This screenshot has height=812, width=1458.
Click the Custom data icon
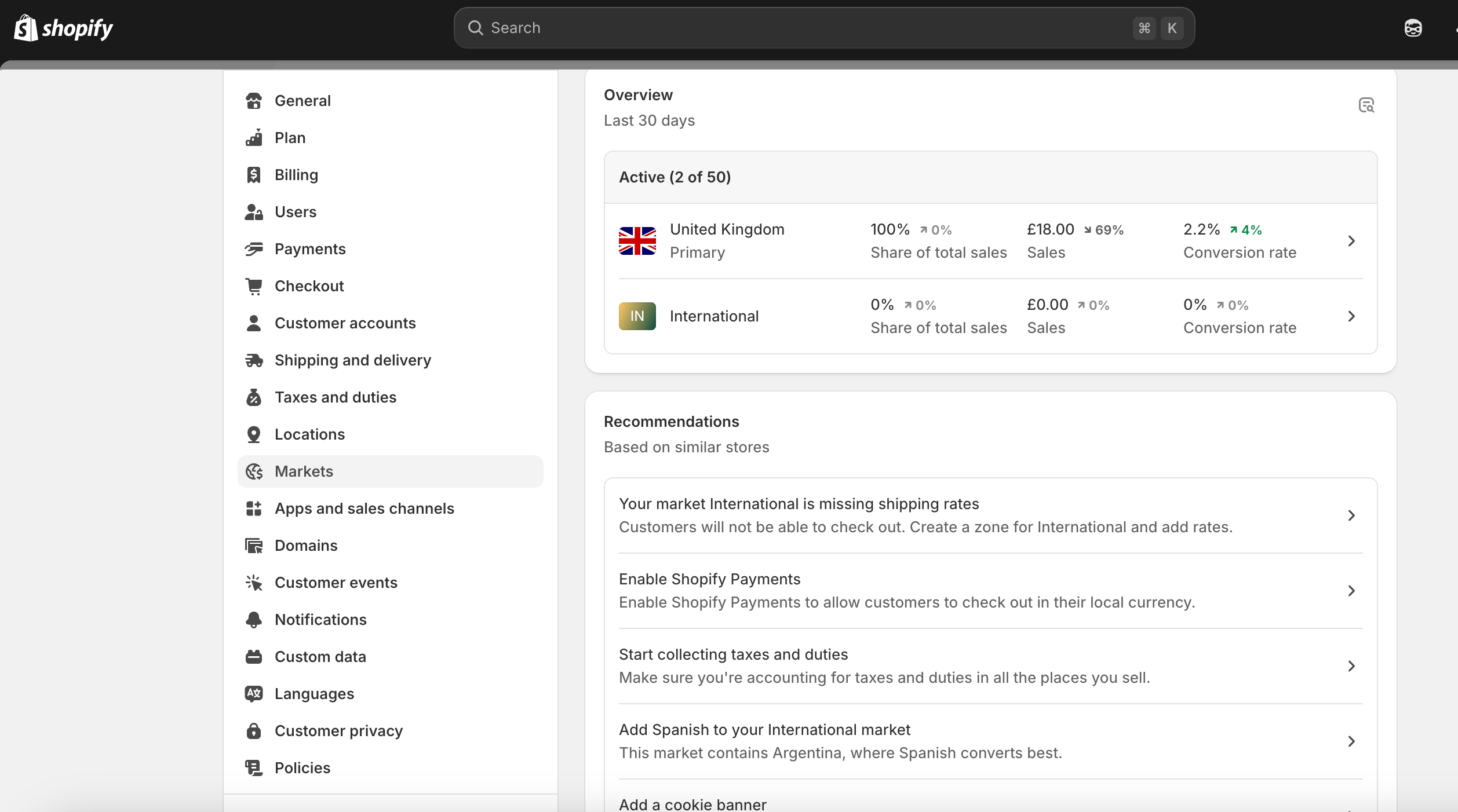(x=254, y=657)
